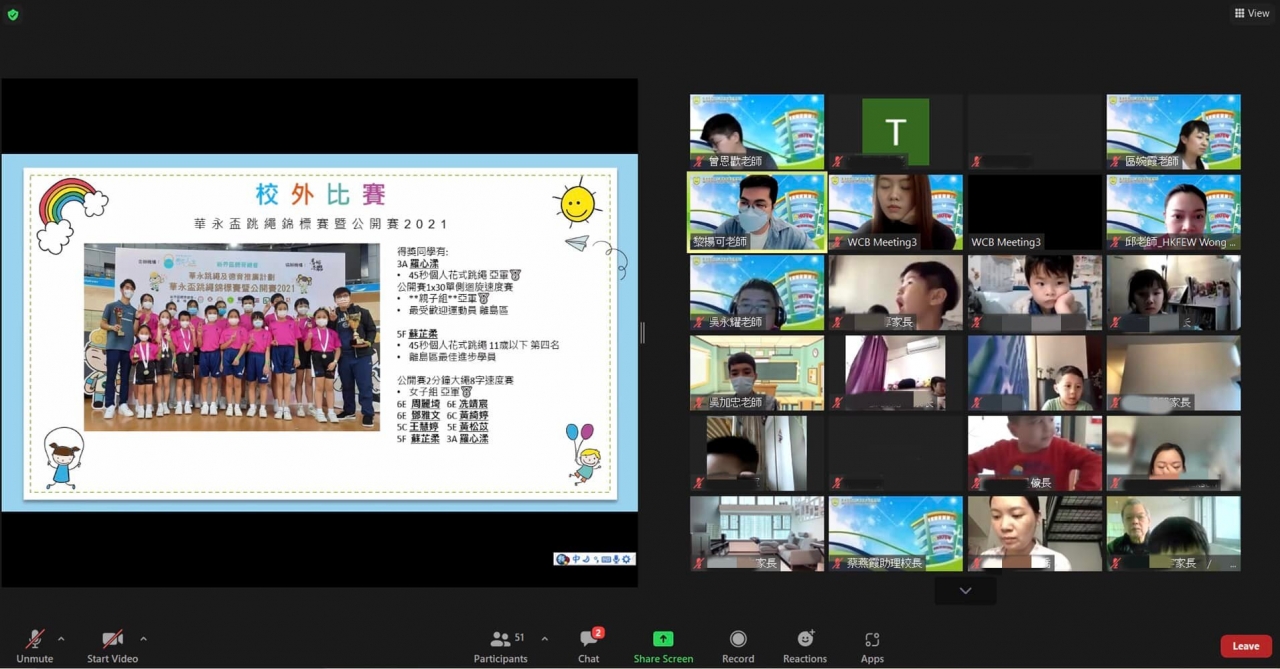Toggle the half-moon icon in the input method bar

586,559
